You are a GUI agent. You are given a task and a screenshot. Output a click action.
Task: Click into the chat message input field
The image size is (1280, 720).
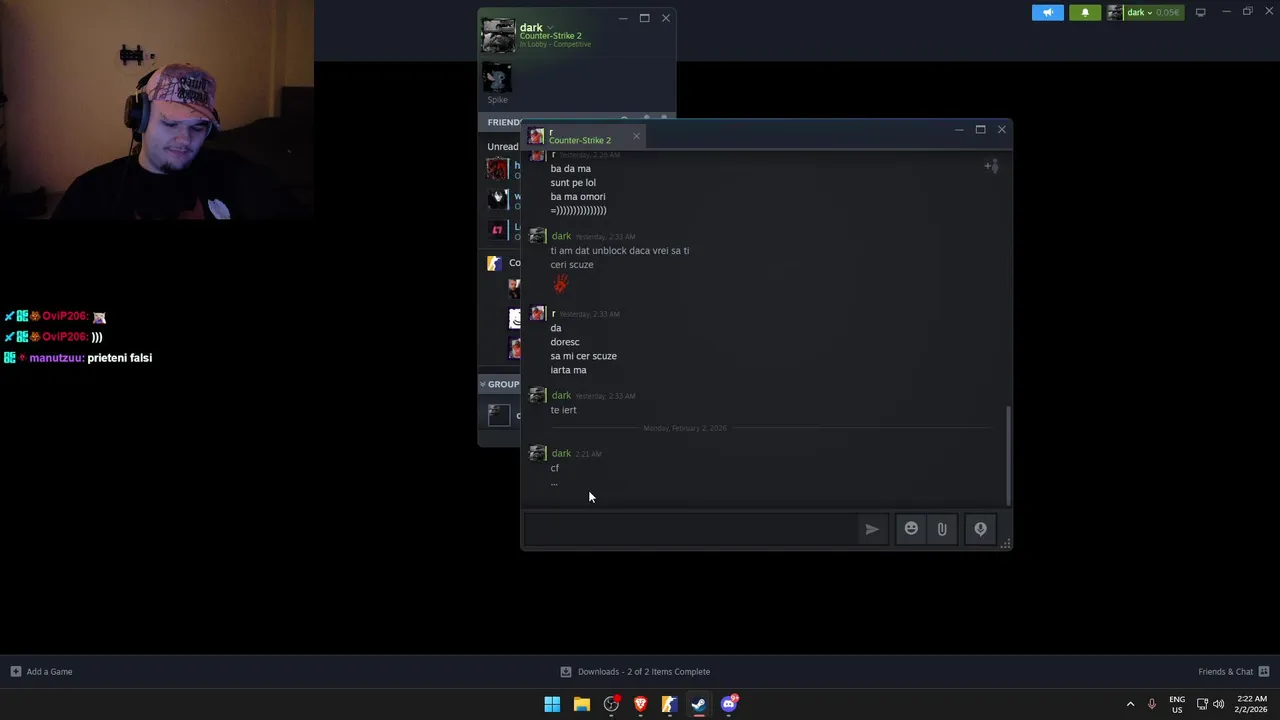click(x=690, y=529)
